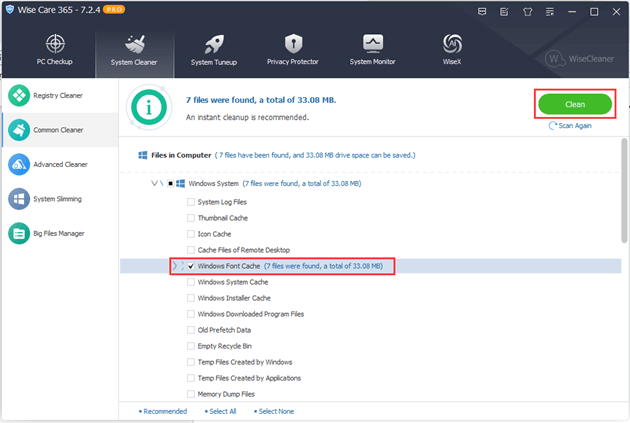
Task: Collapse the Windows System tree group
Action: (x=154, y=184)
